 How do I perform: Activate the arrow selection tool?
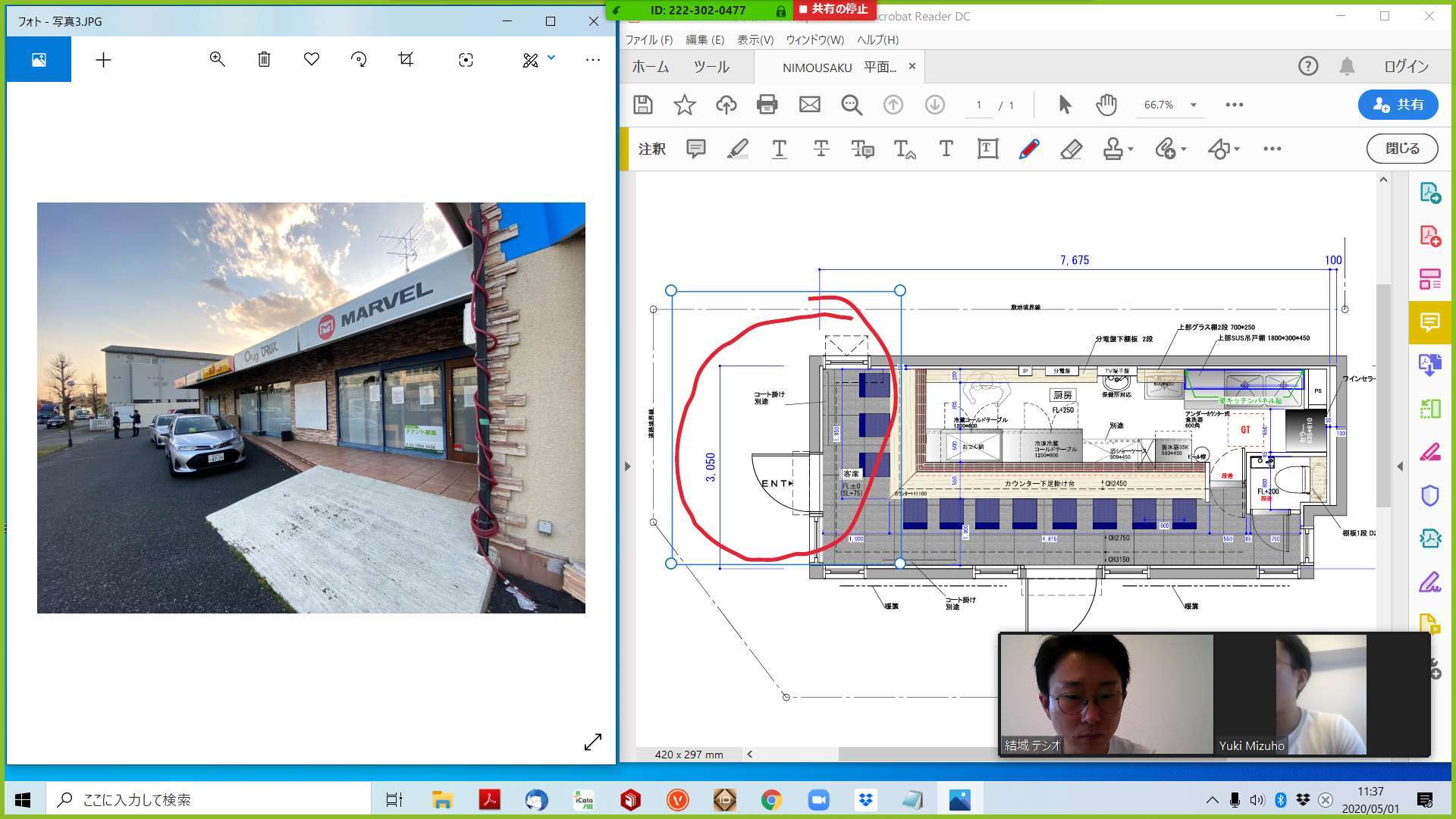[x=1065, y=105]
